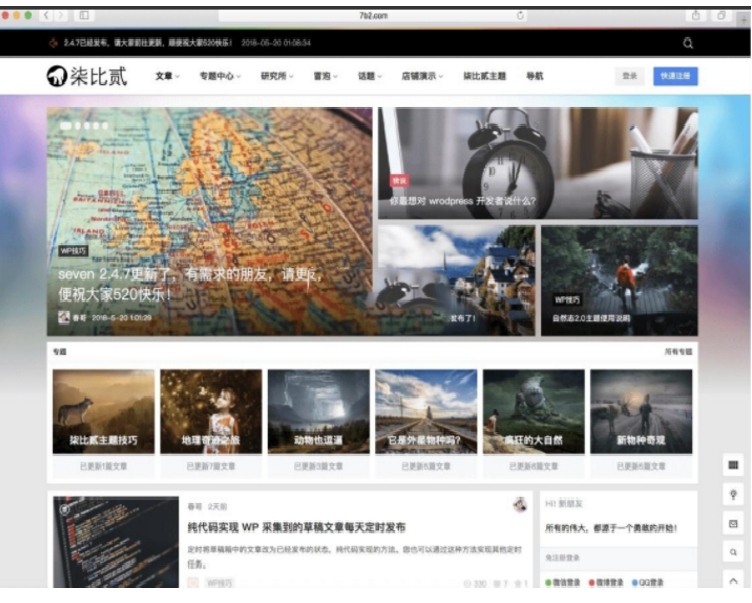Viewport: 752px width, 603px height.
Task: Open search icon in black top bar
Action: 688,43
